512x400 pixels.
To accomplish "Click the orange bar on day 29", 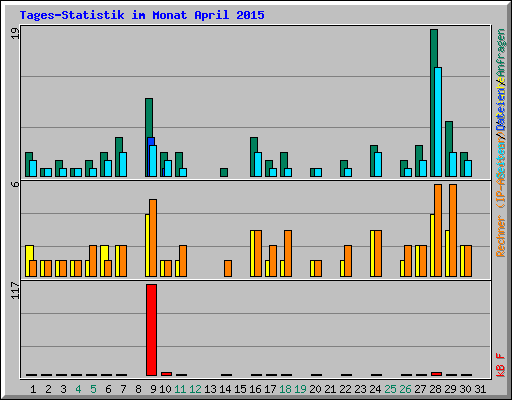I will point(453,230).
